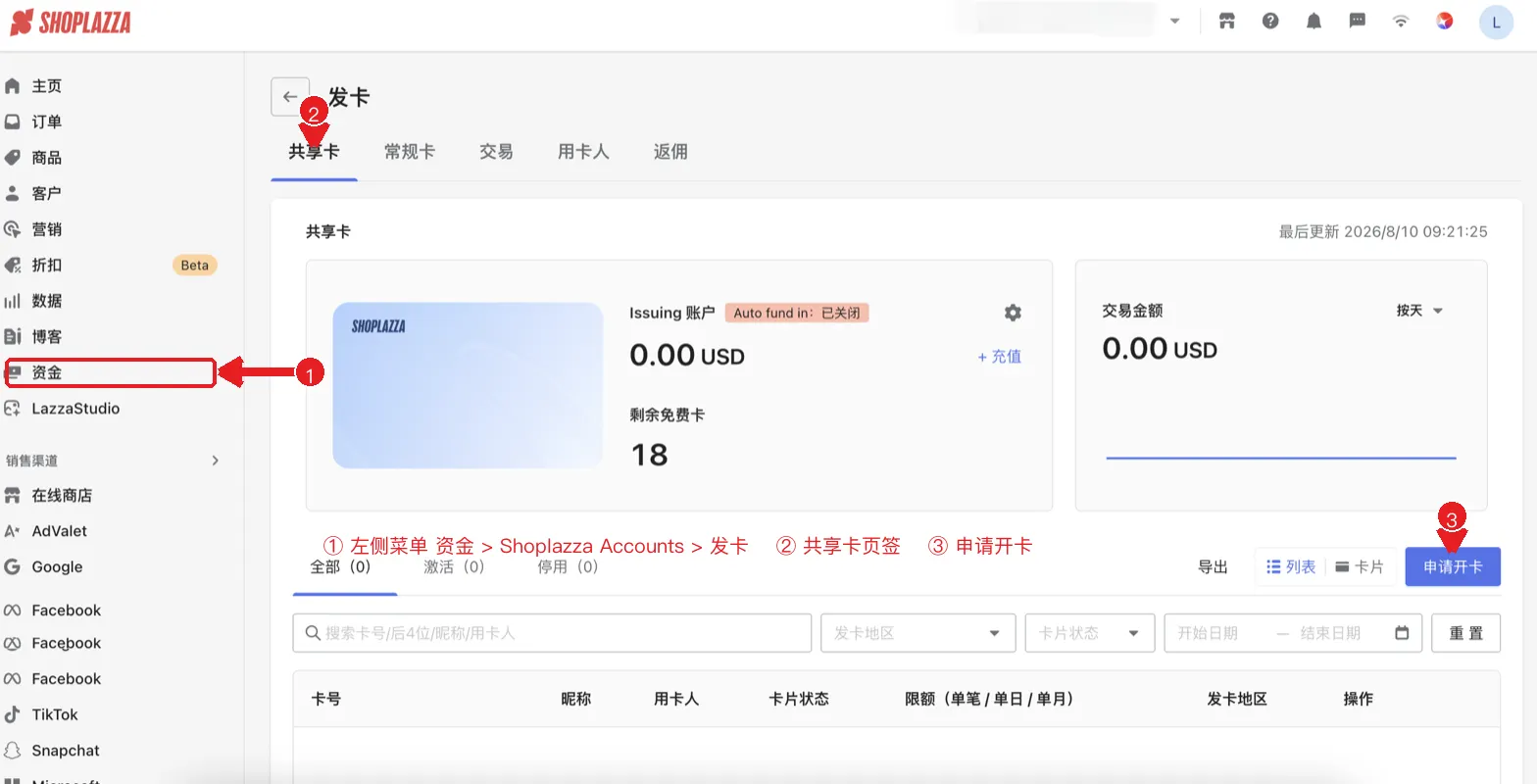Open the 按天 period dropdown
Viewport: 1537px width, 784px height.
click(x=1419, y=311)
